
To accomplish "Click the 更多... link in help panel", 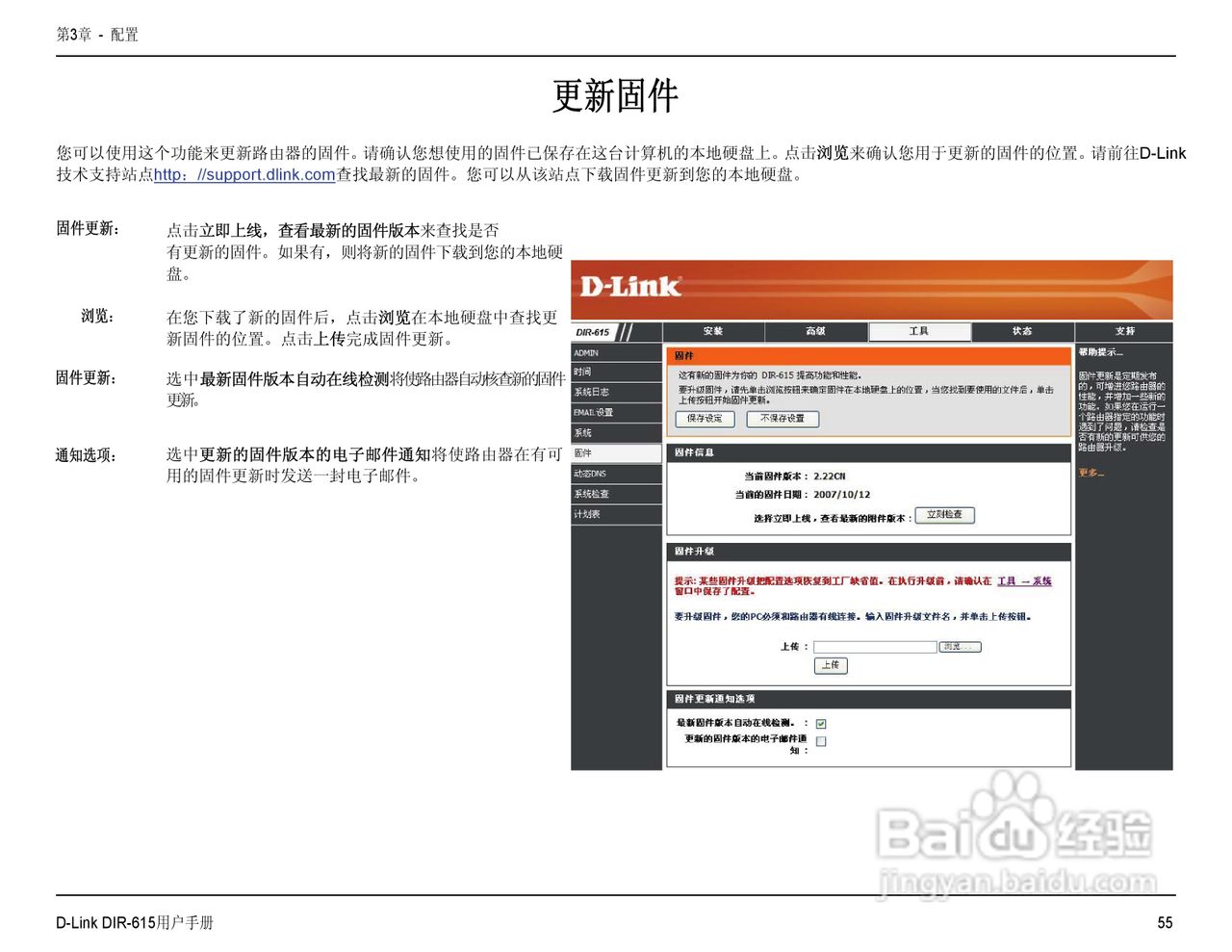I will [x=1091, y=473].
